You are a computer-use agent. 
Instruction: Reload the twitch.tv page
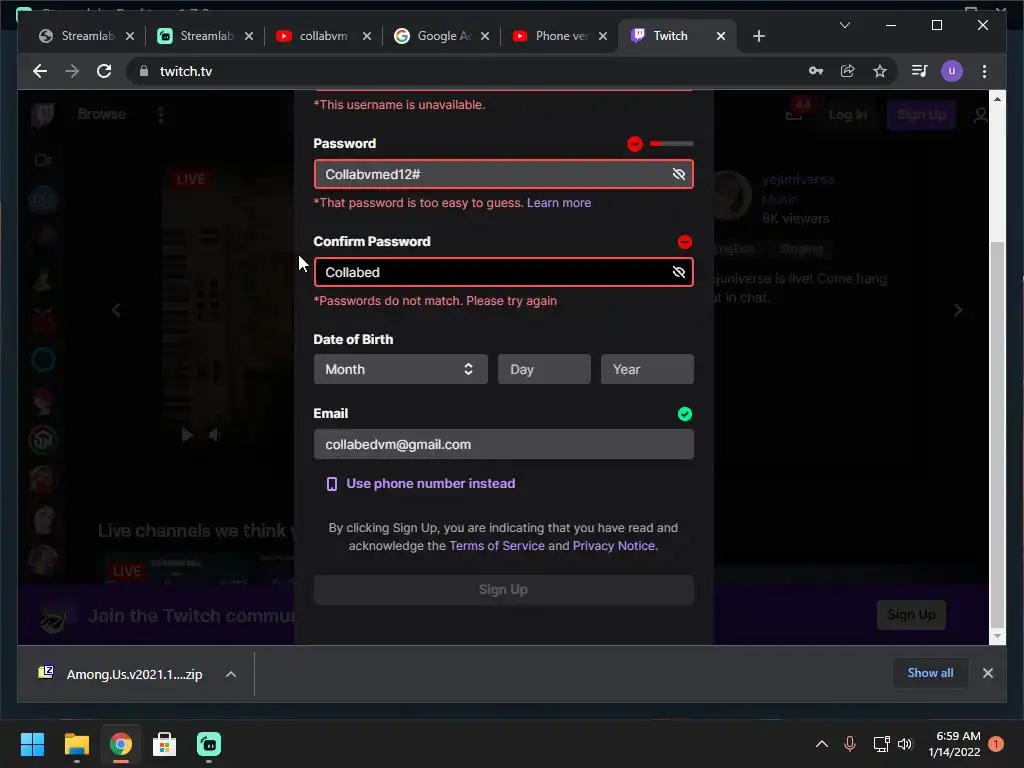pos(104,71)
